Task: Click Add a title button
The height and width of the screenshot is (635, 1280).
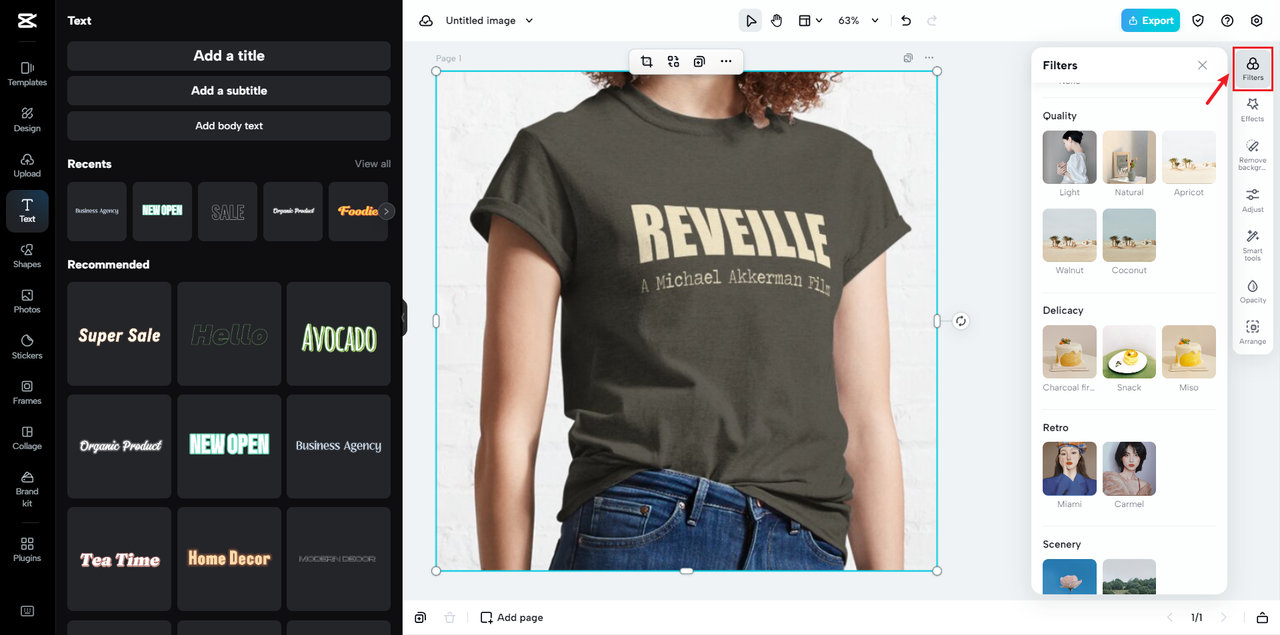Action: 229,56
